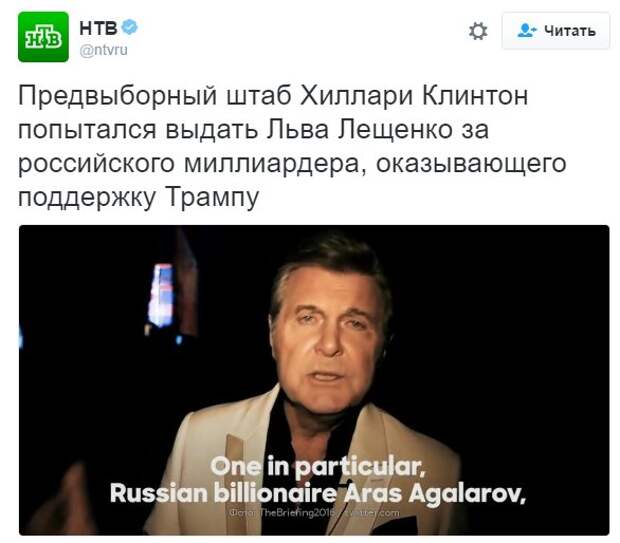Click the word "Предвыборный" starting the tweet

pyautogui.click(x=117, y=96)
